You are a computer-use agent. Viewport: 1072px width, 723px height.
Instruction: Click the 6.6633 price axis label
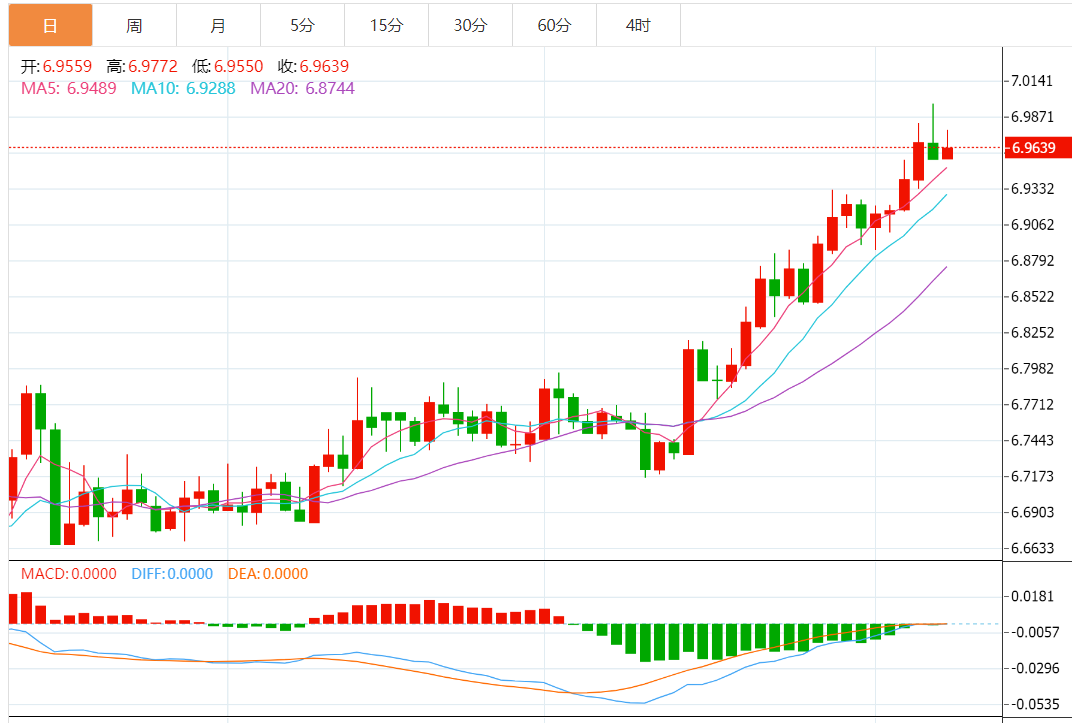pos(1032,548)
